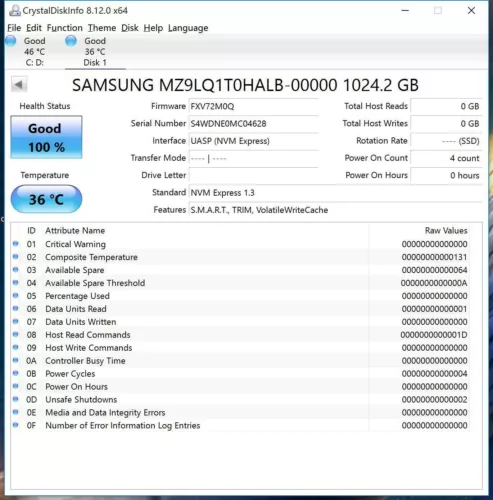Click the Standard field NVM Express 1.3
The width and height of the screenshot is (493, 500).
(x=335, y=193)
